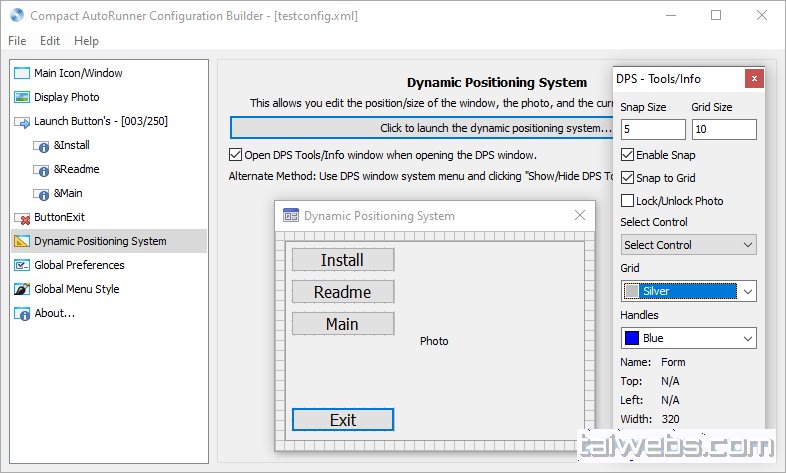This screenshot has height=473, width=786.
Task: Open the Global Menu Style icon
Action: click(22, 289)
